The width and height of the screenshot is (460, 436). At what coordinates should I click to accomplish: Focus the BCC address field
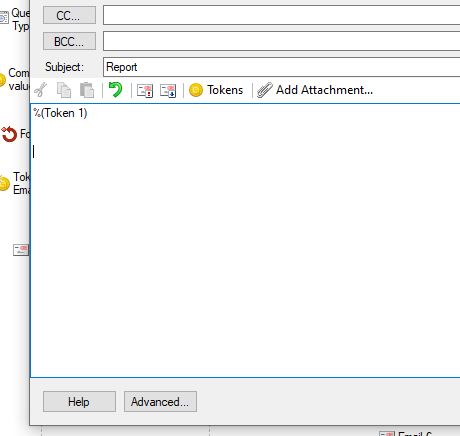[x=282, y=41]
